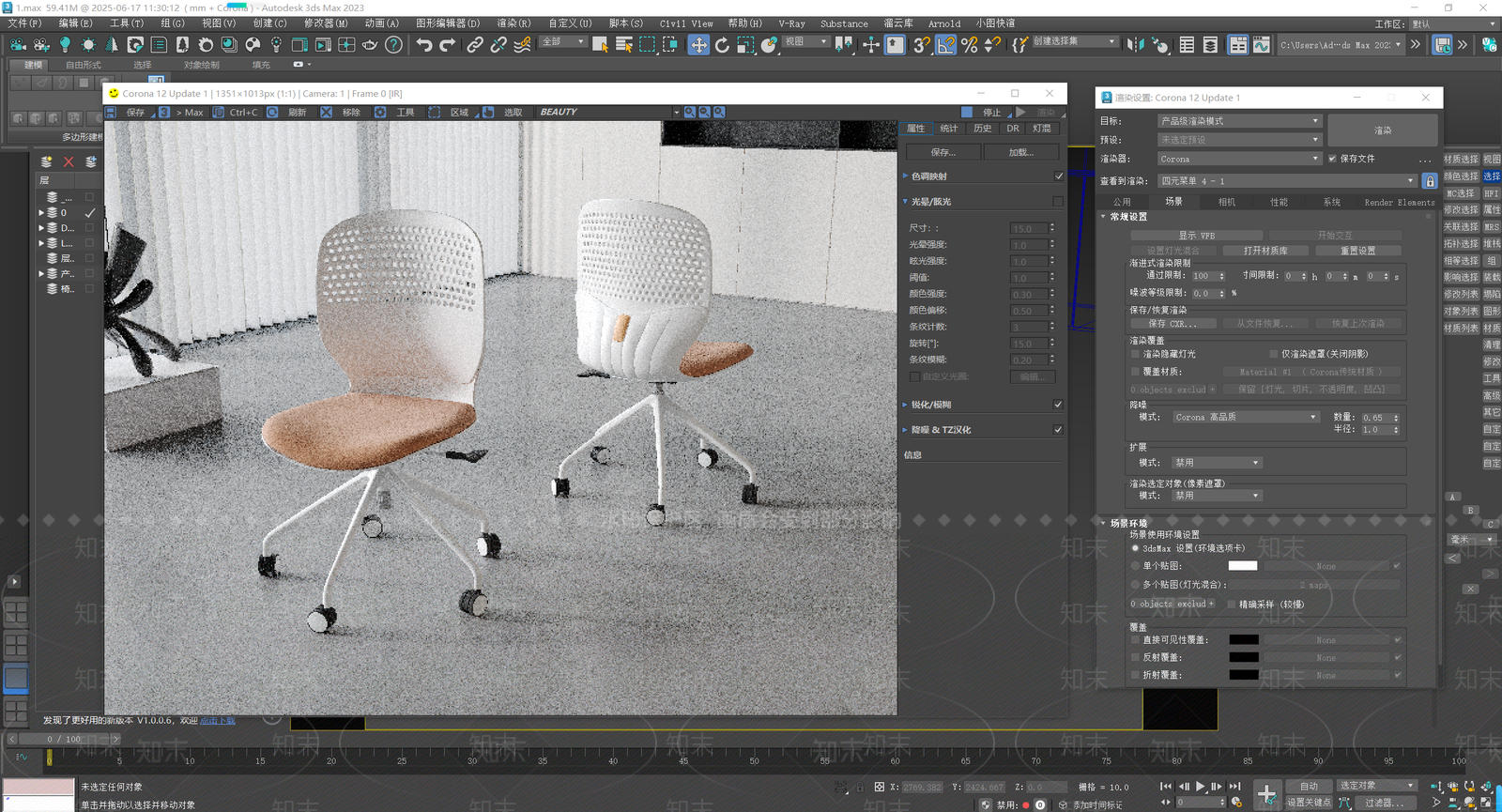Screen dimensions: 1502x812
Task: Click black 反射覆盖 color swatch
Action: (x=1244, y=658)
